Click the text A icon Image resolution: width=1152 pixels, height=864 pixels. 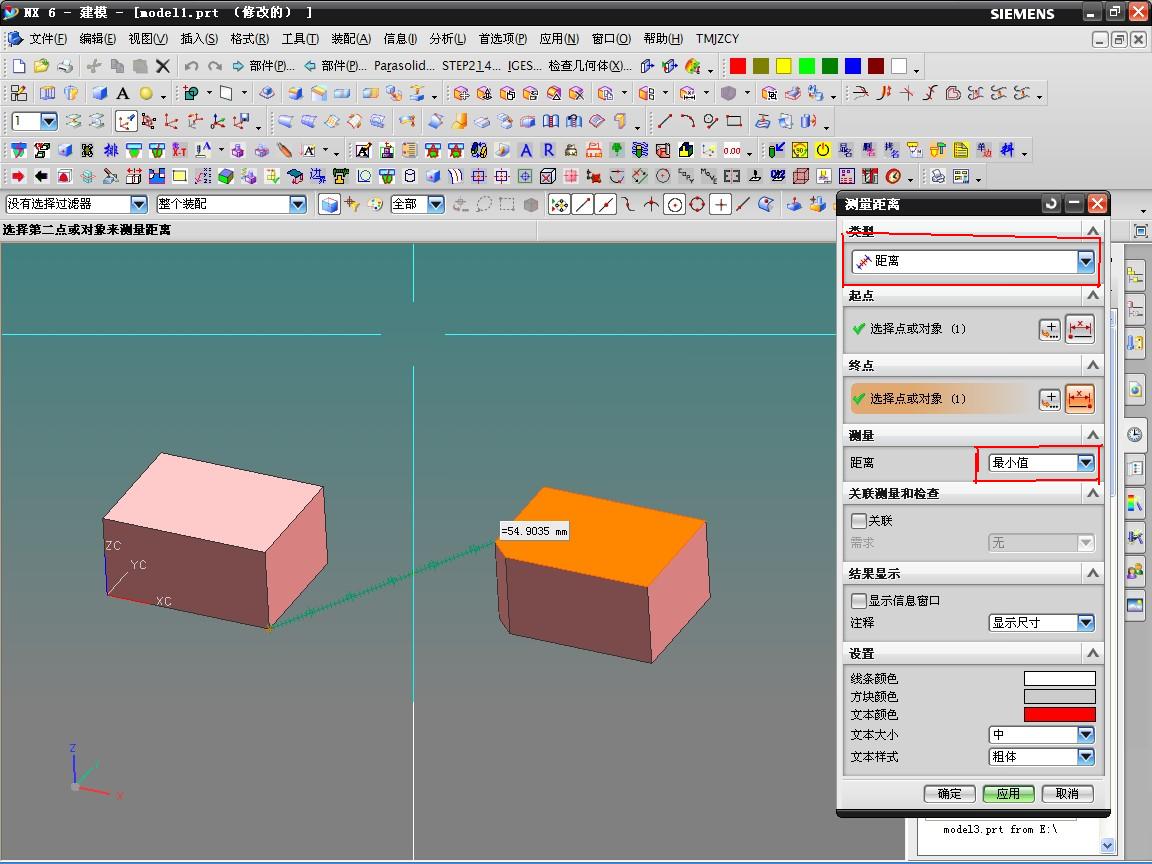coord(123,93)
